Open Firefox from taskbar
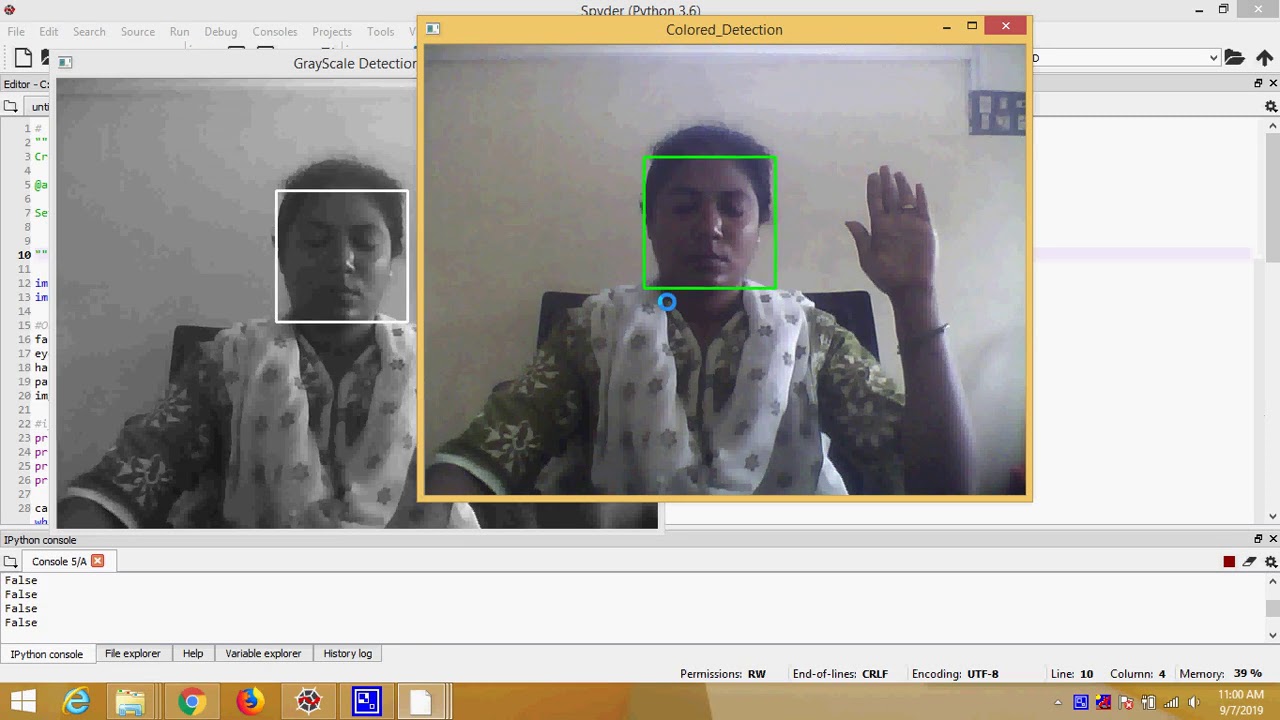1280x720 pixels. (x=249, y=702)
